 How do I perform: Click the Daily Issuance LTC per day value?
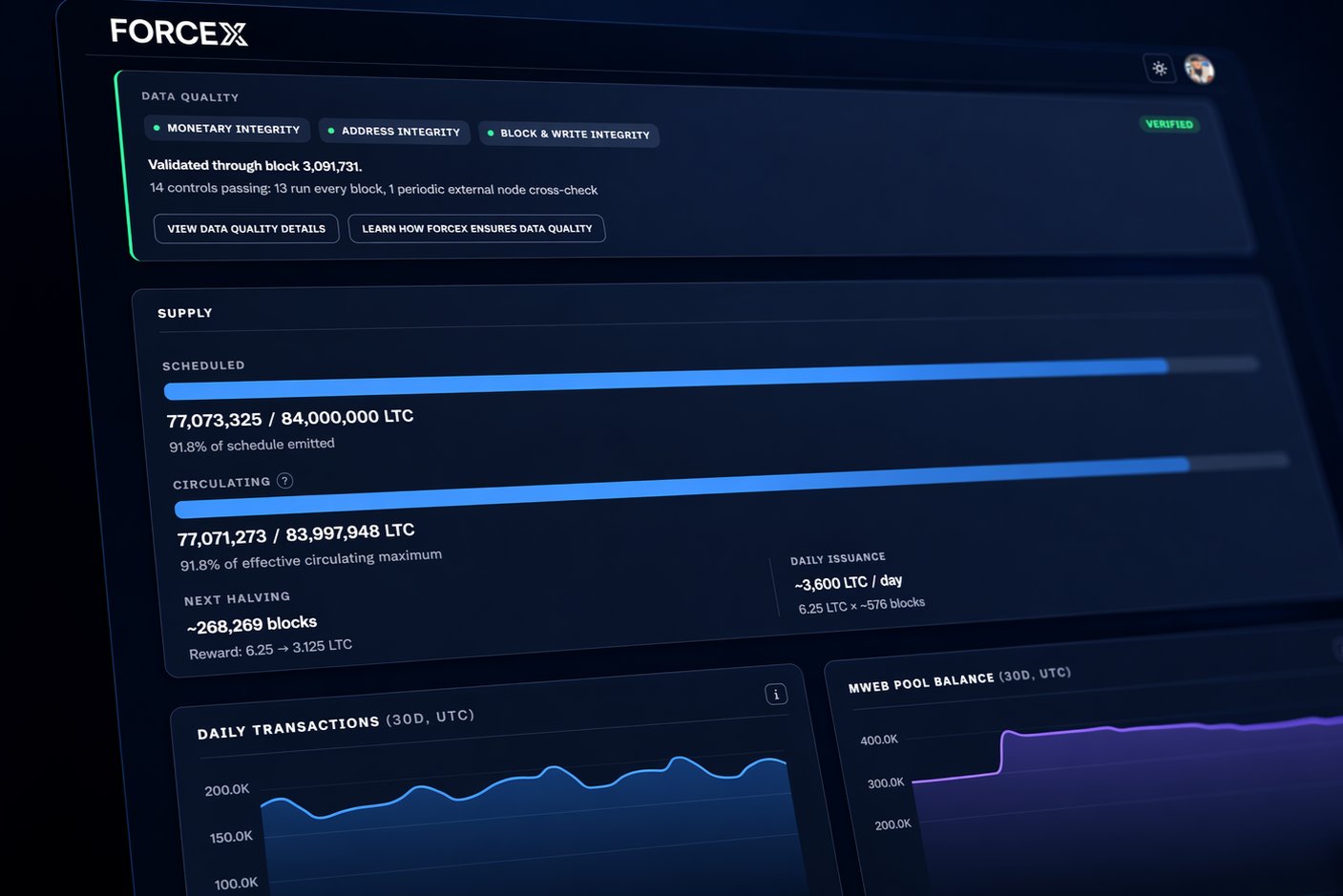point(848,582)
